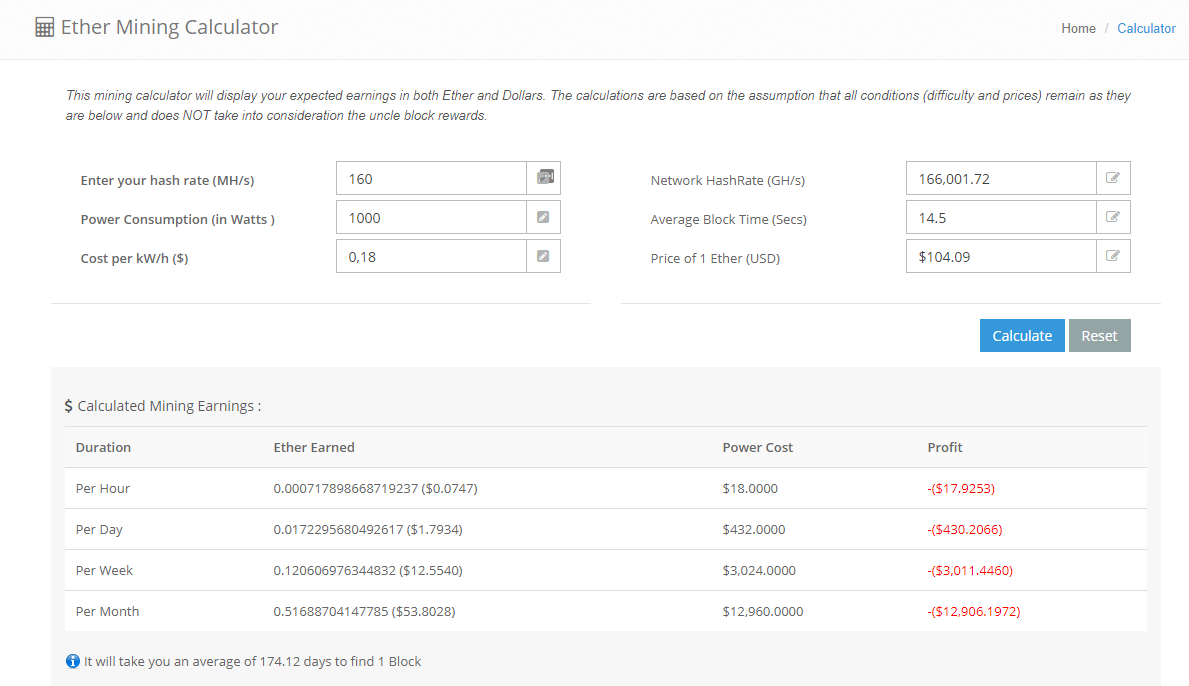Click the $12,960.0000 power cost cell
The image size is (1189, 686).
[763, 611]
